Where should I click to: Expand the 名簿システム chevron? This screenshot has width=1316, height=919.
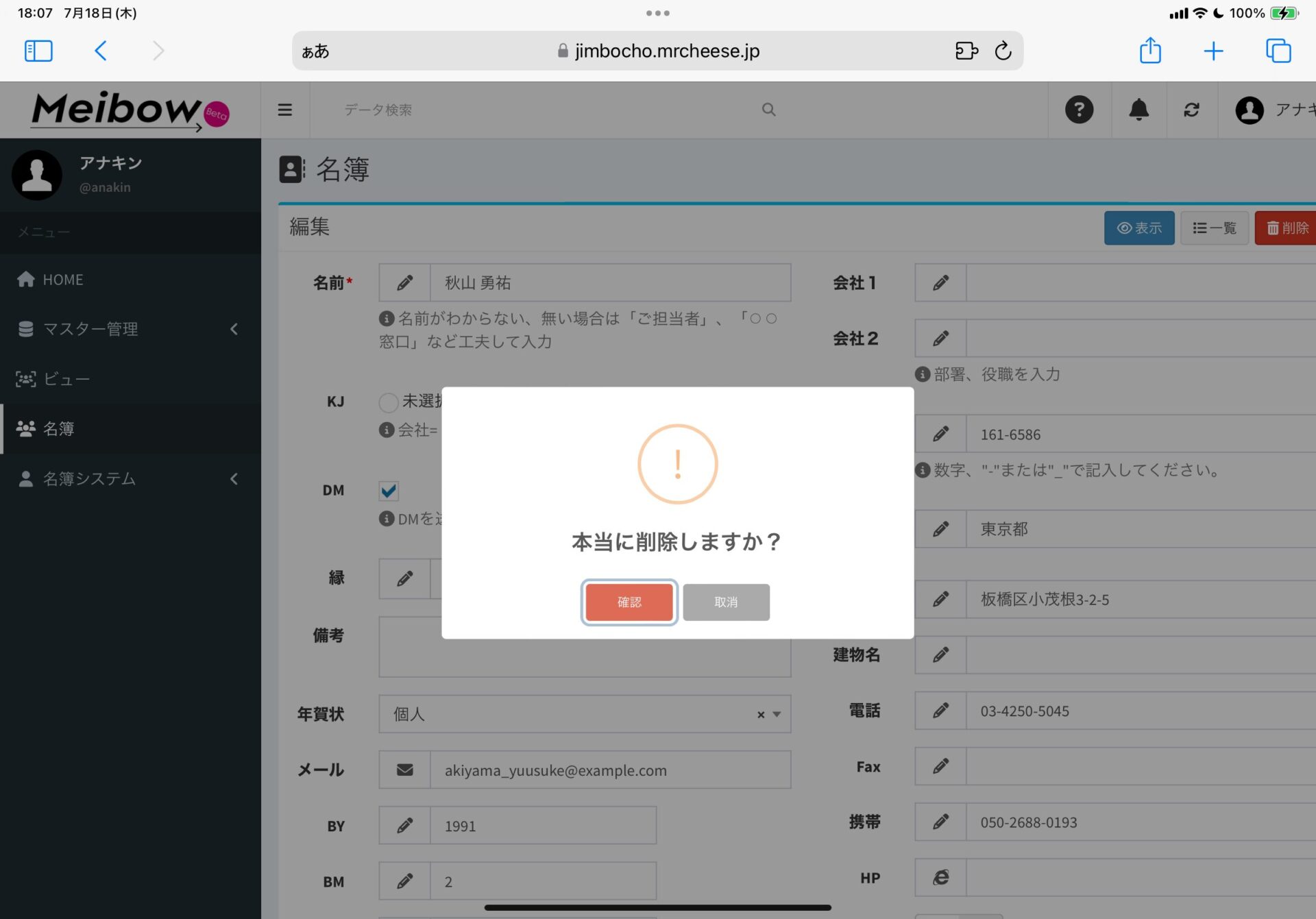point(234,478)
